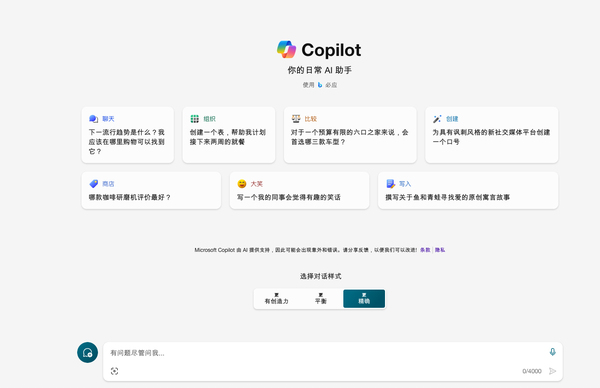Open the 创建一个表 meal plan suggestion card
Screen dimensions: 600x388
click(229, 135)
